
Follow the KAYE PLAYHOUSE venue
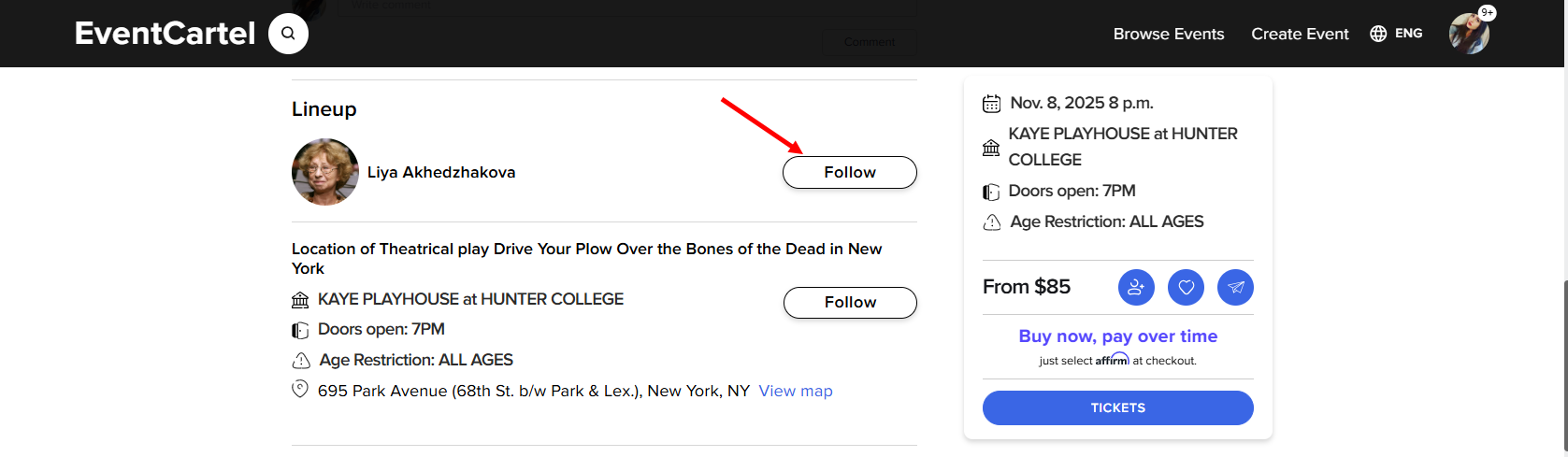click(849, 303)
